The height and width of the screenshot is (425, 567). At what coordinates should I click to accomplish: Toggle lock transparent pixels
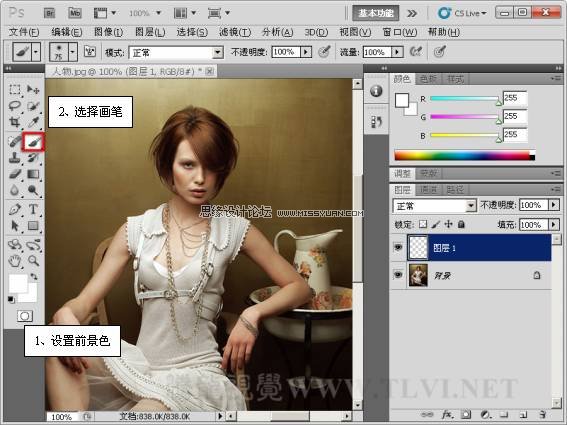point(423,224)
